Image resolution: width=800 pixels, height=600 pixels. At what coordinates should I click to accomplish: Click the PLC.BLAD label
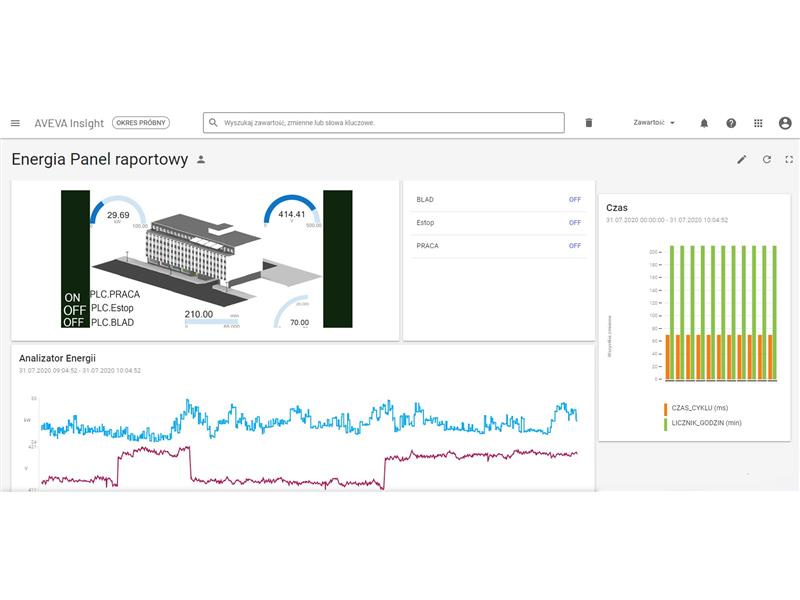[x=112, y=322]
